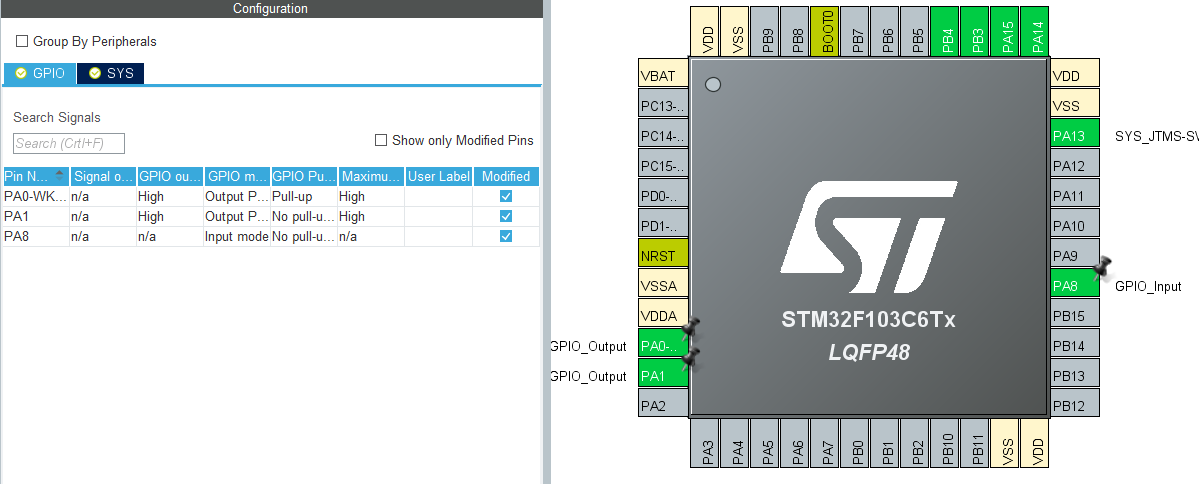Select the PA0-WK... row in the pin table
This screenshot has height=484, width=1199.
(271, 196)
